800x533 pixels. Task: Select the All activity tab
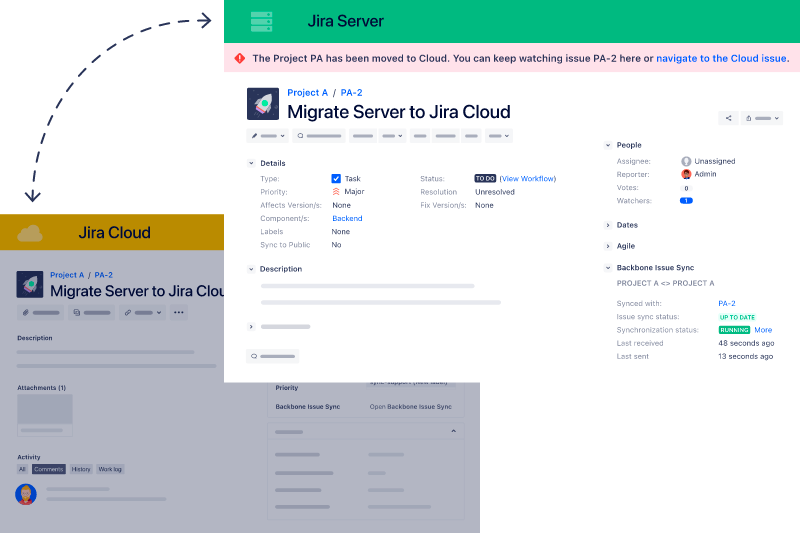pos(22,469)
